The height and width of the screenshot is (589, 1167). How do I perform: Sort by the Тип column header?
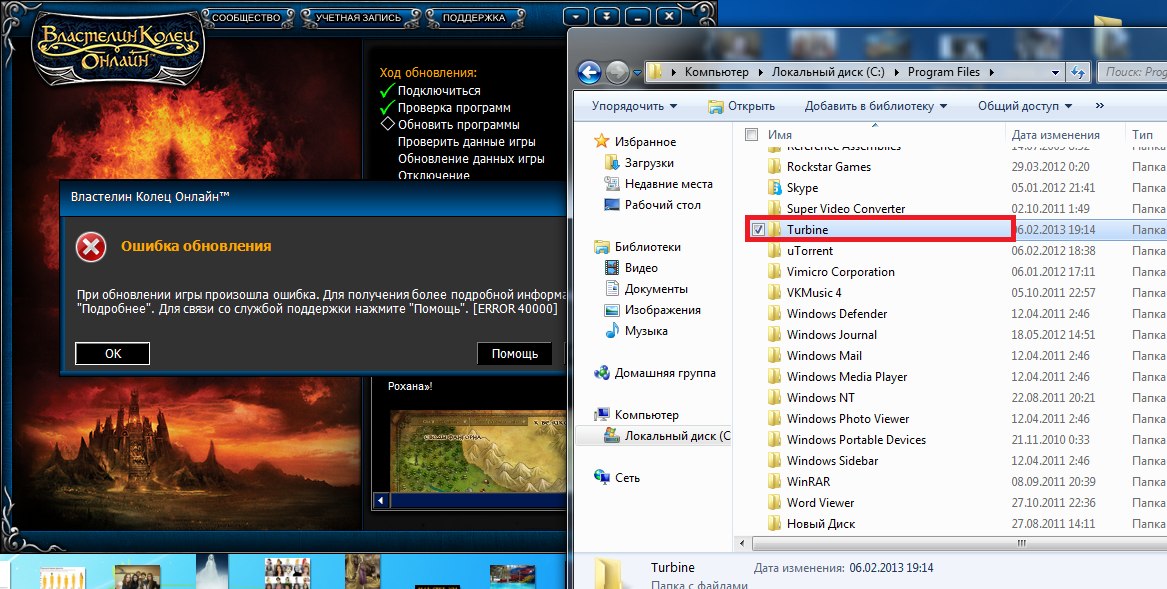point(1142,135)
